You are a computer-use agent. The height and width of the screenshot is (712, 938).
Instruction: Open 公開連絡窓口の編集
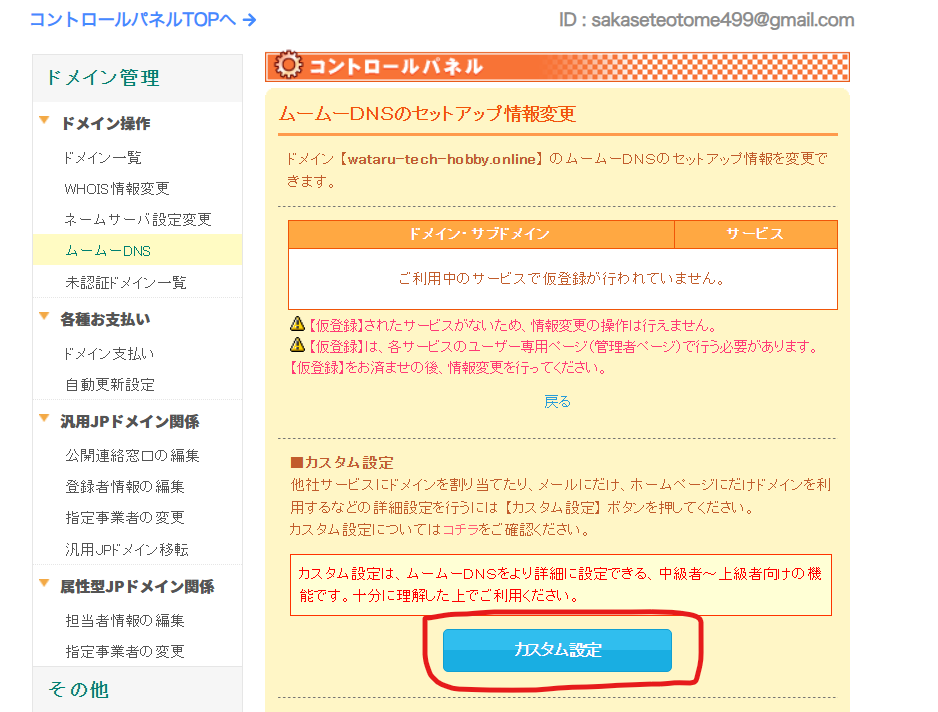coord(132,456)
